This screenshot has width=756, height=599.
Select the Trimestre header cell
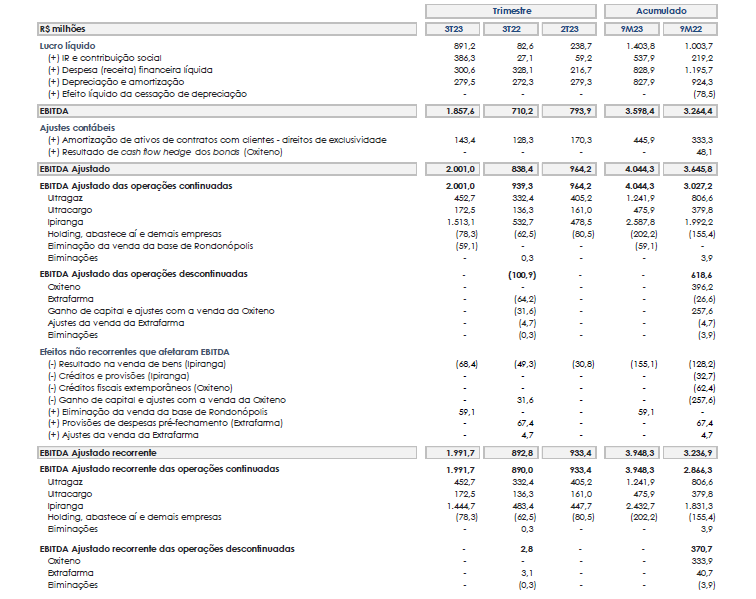pos(511,11)
